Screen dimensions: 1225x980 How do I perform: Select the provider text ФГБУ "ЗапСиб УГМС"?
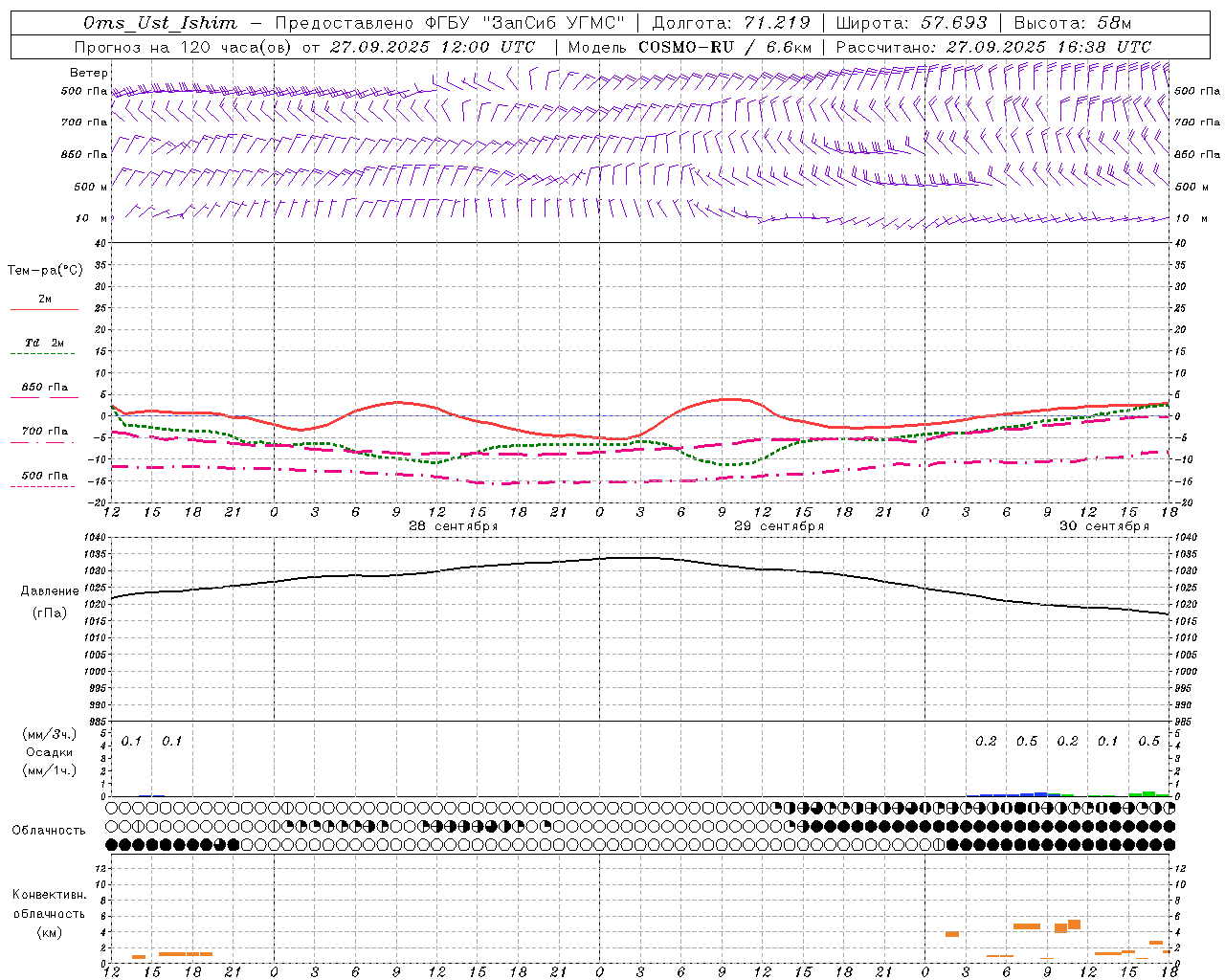click(x=523, y=23)
